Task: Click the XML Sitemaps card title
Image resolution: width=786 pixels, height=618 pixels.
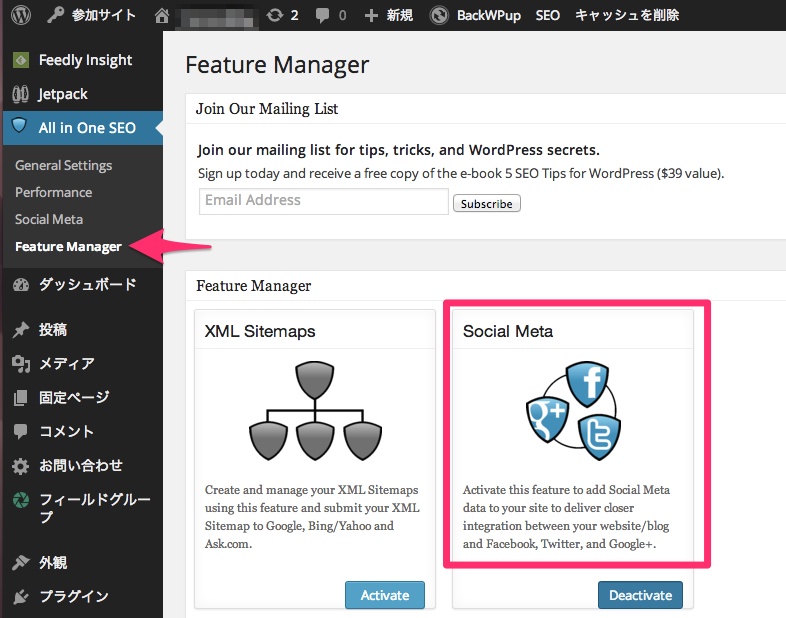Action: click(x=260, y=331)
